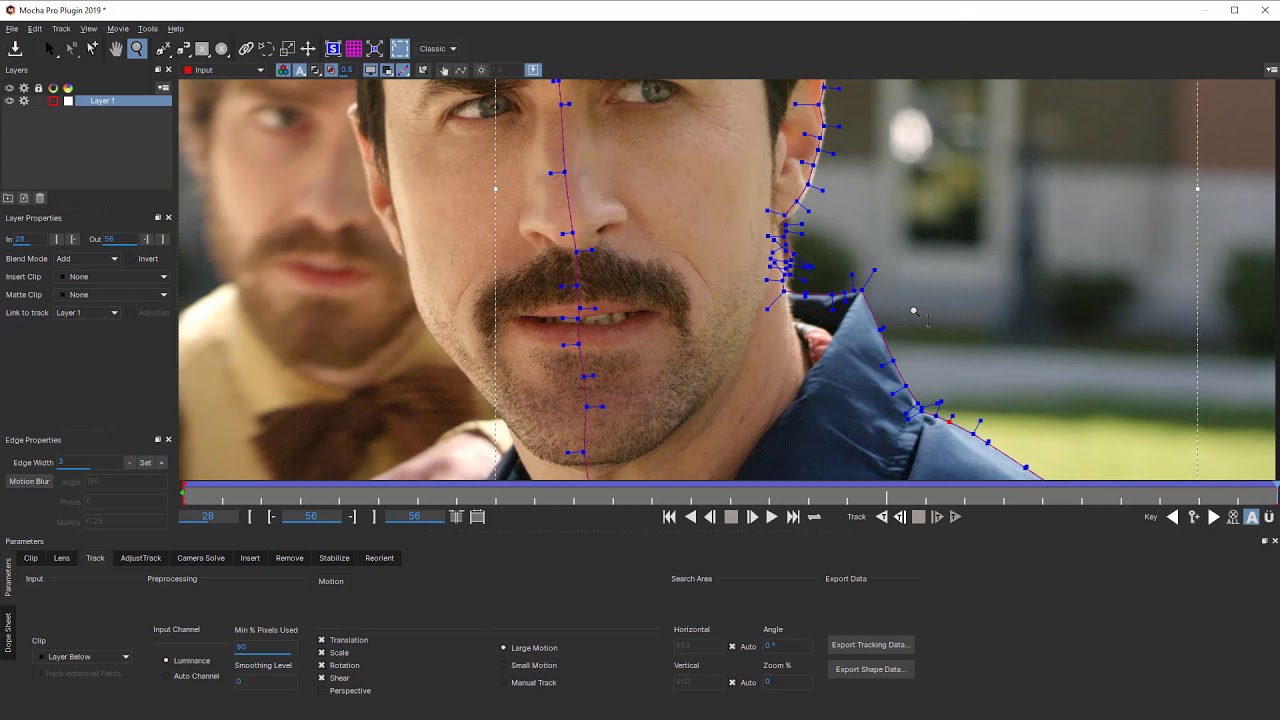Click the viewer brightness sun icon

tap(481, 70)
